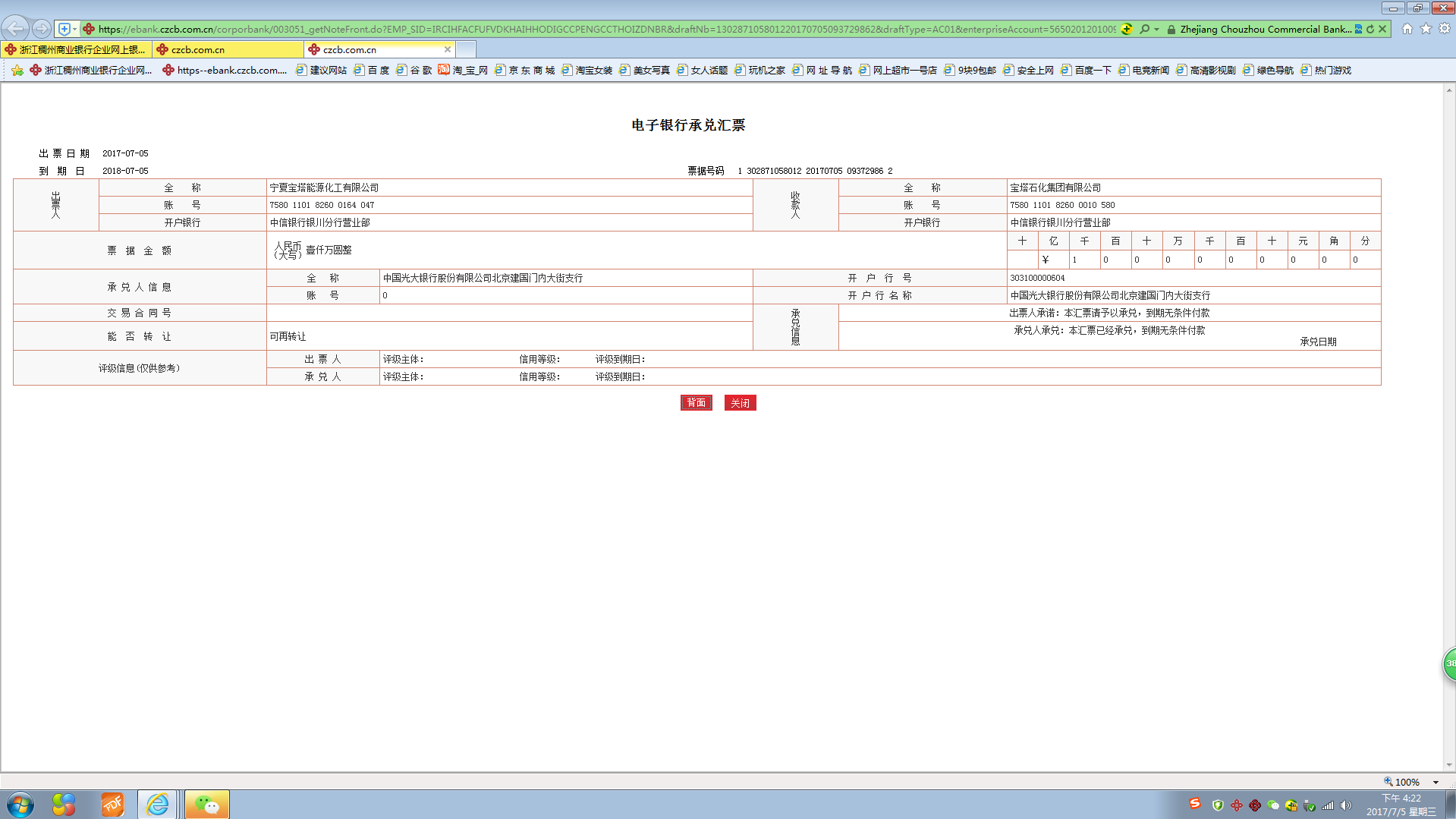This screenshot has width=1456, height=819.
Task: Click the red 背面 button
Action: click(696, 403)
